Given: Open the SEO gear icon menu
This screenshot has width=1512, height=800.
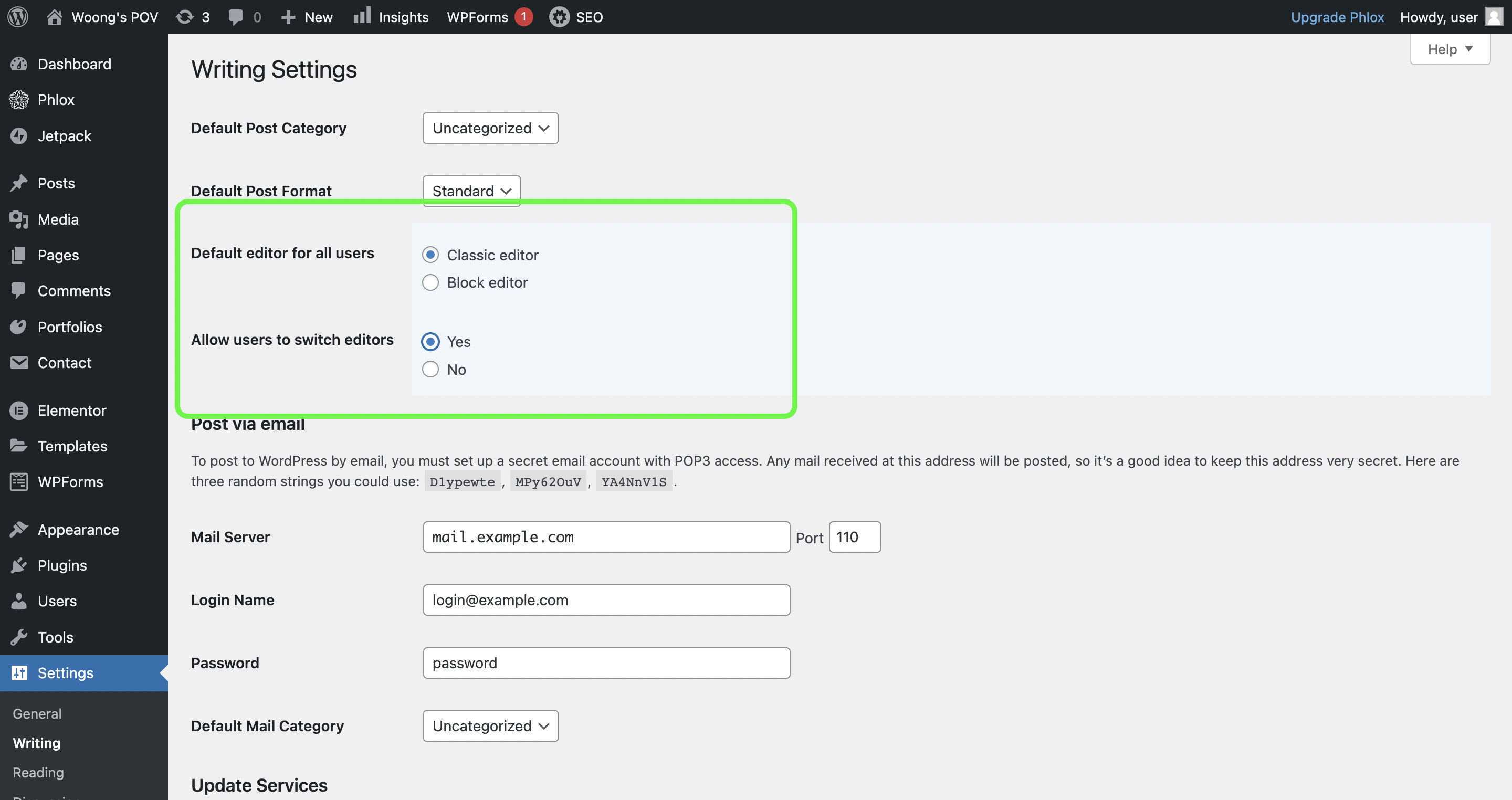Looking at the screenshot, I should point(559,16).
